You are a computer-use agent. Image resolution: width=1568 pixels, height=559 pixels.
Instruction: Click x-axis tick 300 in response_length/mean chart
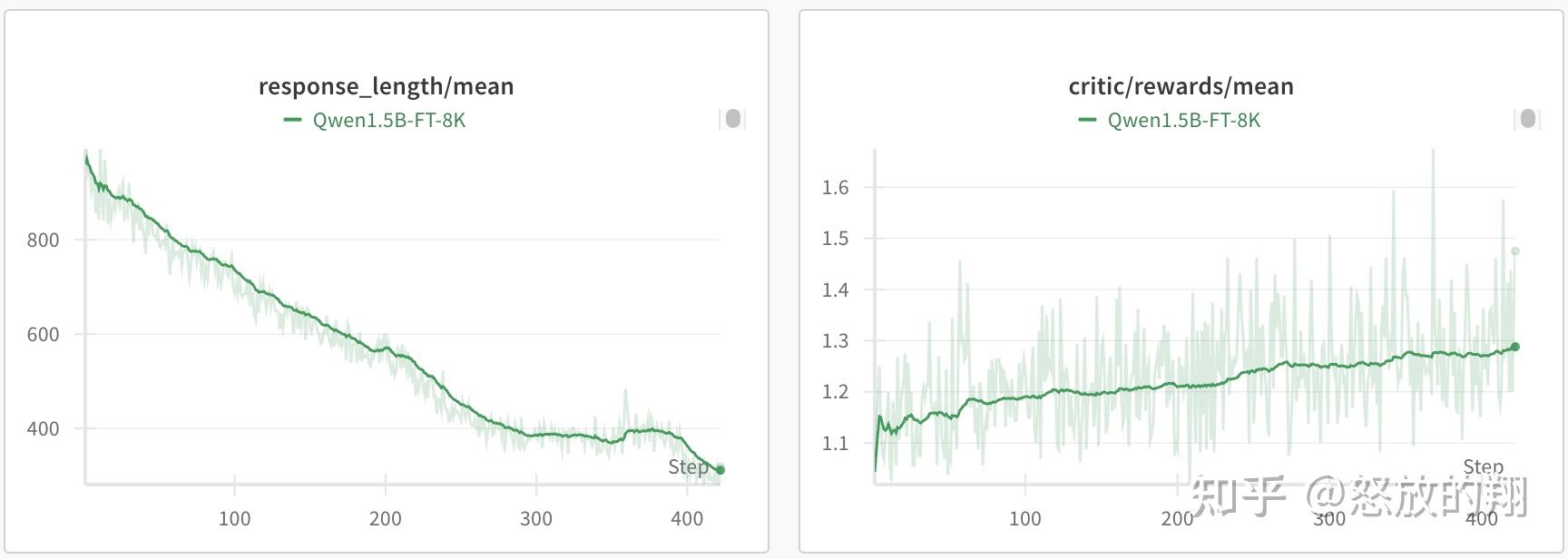536,519
